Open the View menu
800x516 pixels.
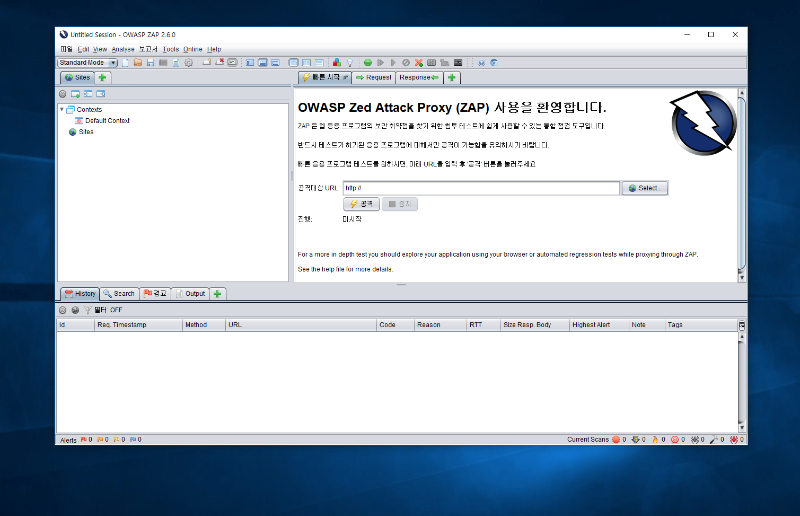pos(100,49)
